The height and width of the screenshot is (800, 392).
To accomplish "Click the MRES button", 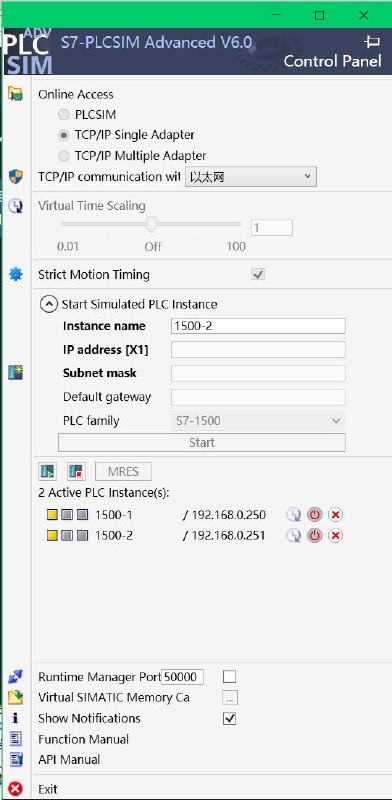I will 123,471.
